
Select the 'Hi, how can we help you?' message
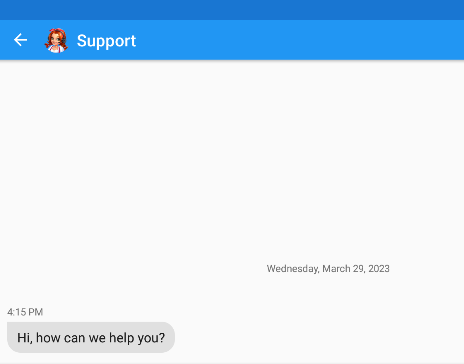(x=91, y=337)
